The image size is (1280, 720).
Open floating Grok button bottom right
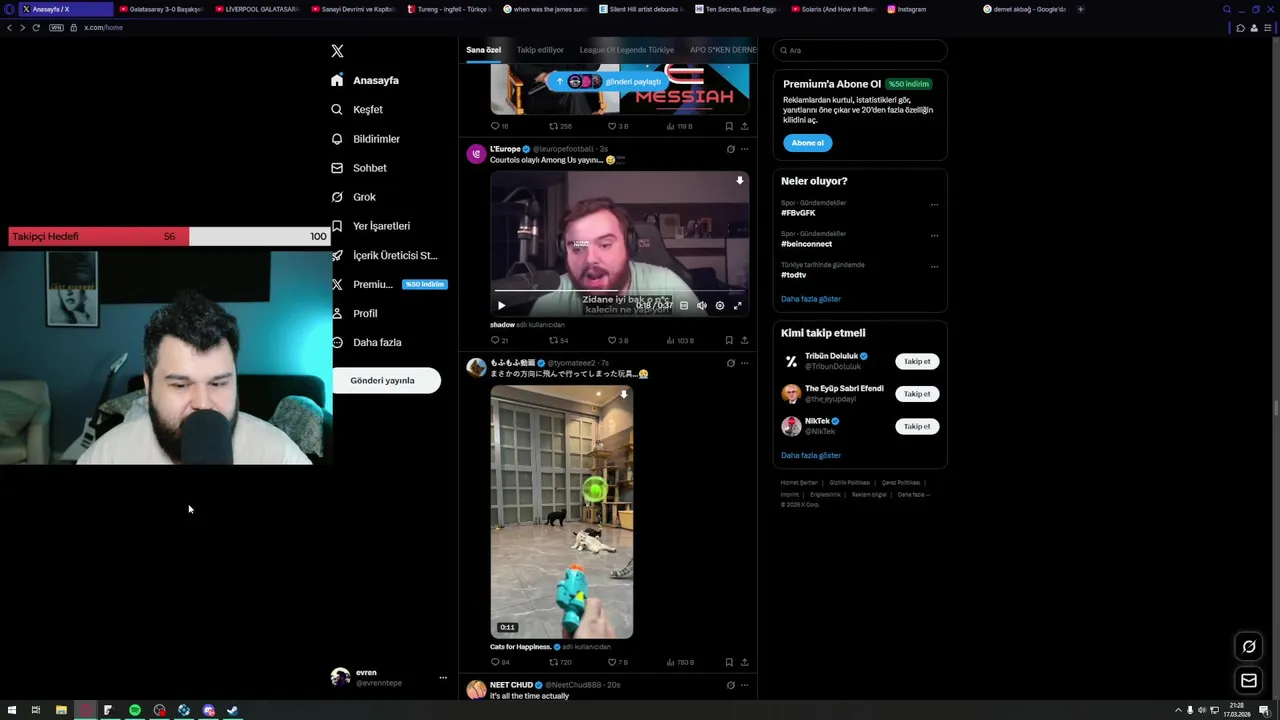[x=1249, y=647]
